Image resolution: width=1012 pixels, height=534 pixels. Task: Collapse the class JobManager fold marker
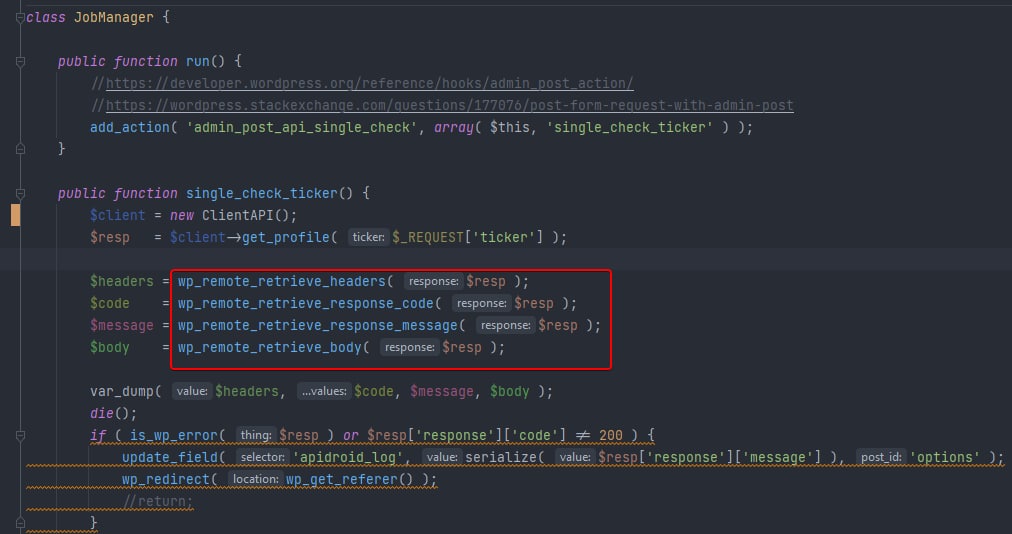(x=20, y=18)
